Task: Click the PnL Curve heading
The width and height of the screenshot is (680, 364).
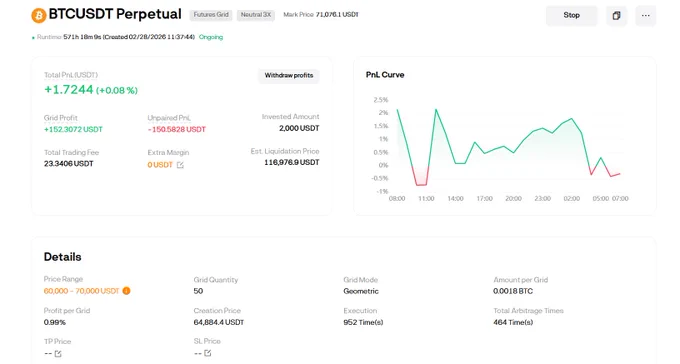Action: (385, 75)
